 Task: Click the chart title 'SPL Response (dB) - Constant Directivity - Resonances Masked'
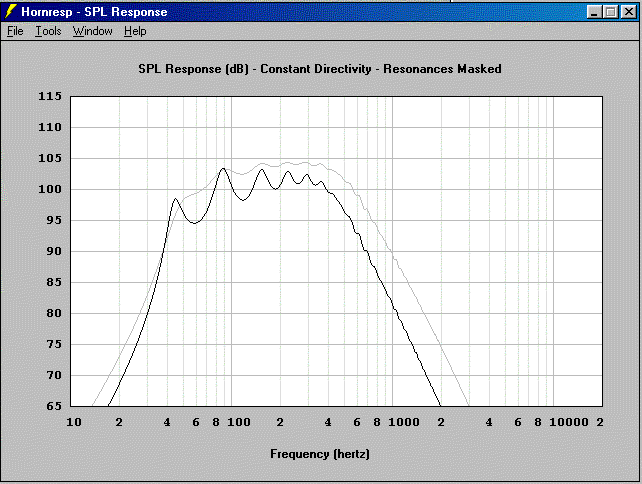[320, 69]
